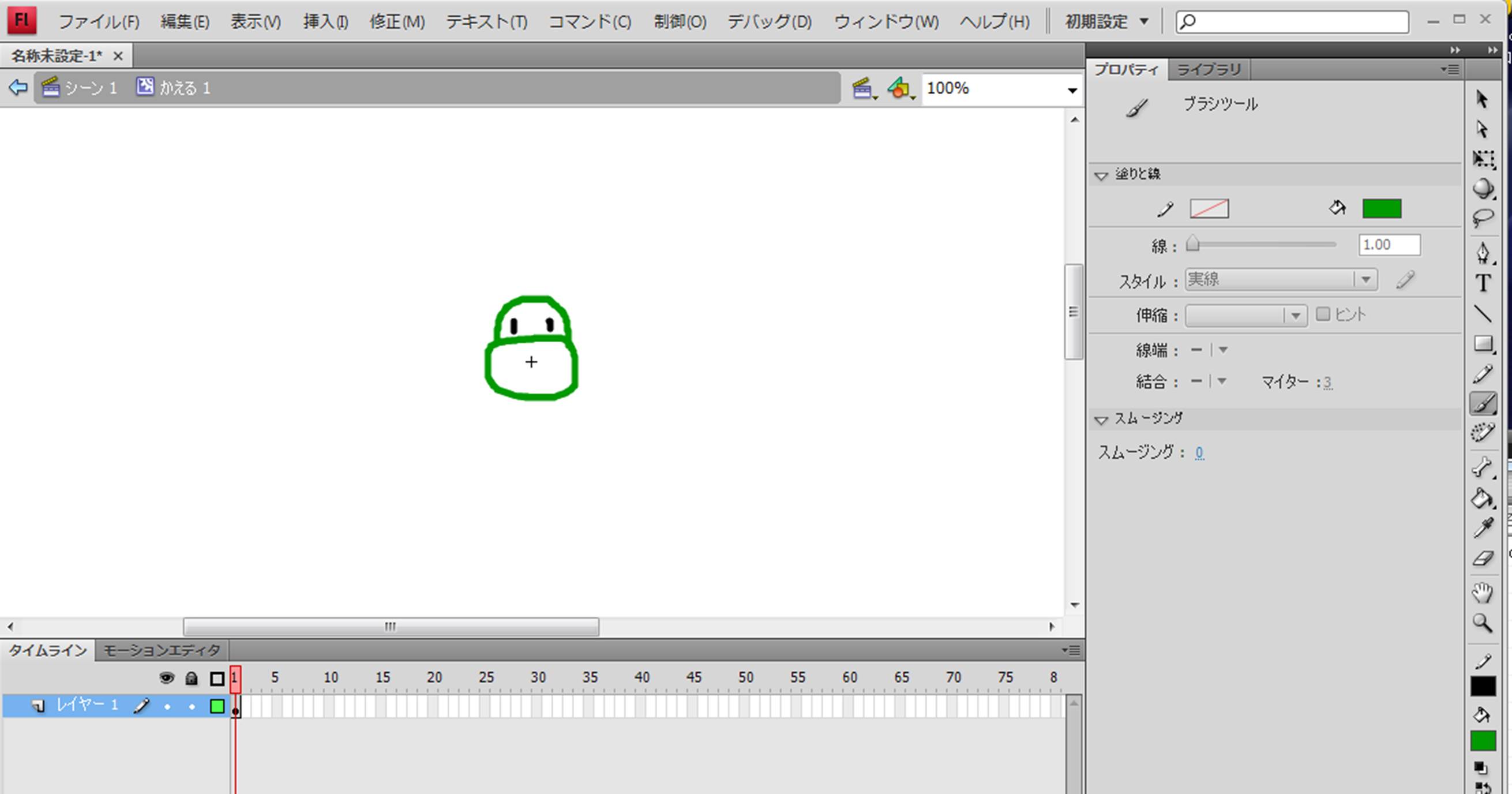The height and width of the screenshot is (794, 1512).
Task: Select the Eyedropper tool
Action: pos(1483,528)
